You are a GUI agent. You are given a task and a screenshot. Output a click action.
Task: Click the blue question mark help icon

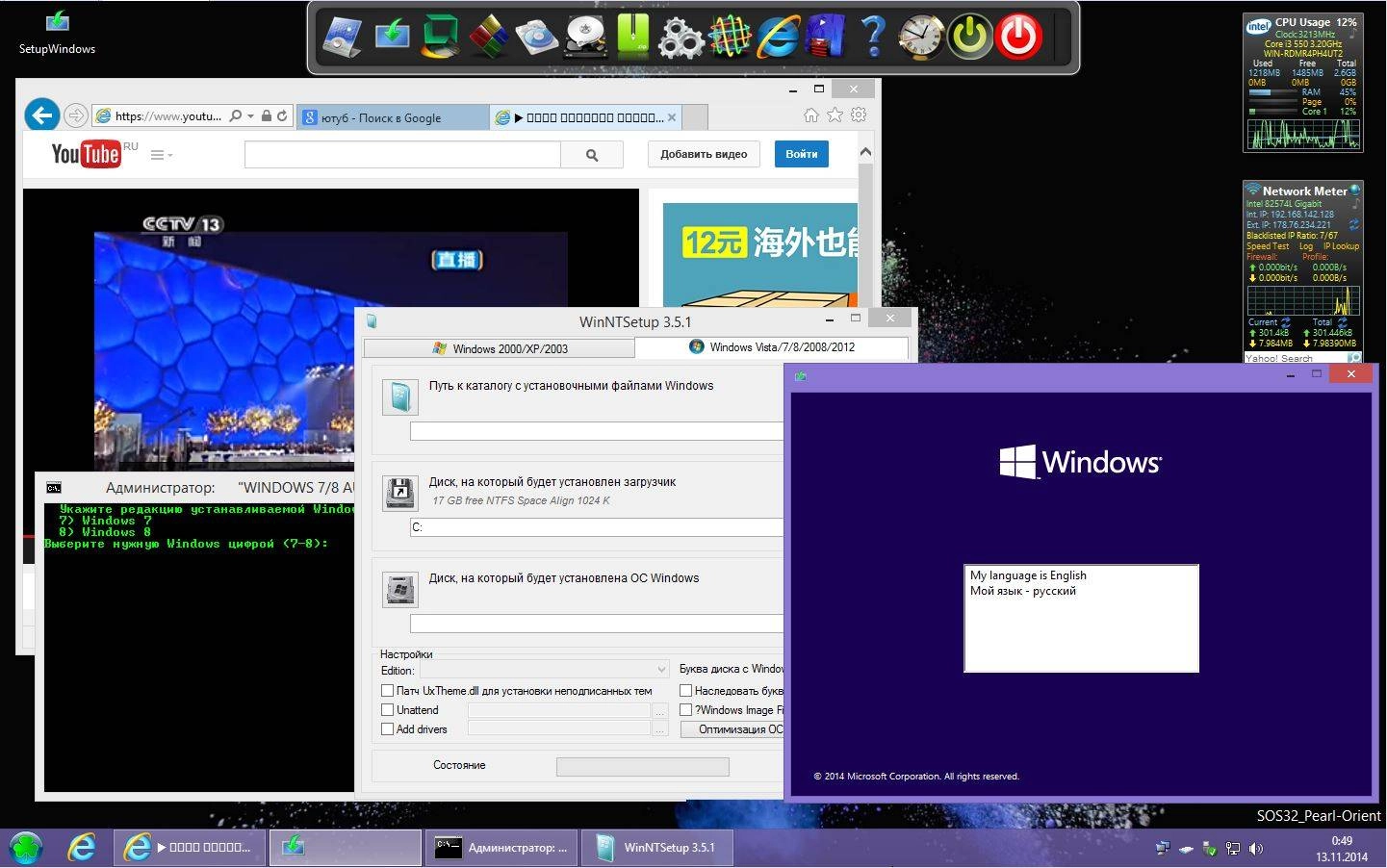873,37
